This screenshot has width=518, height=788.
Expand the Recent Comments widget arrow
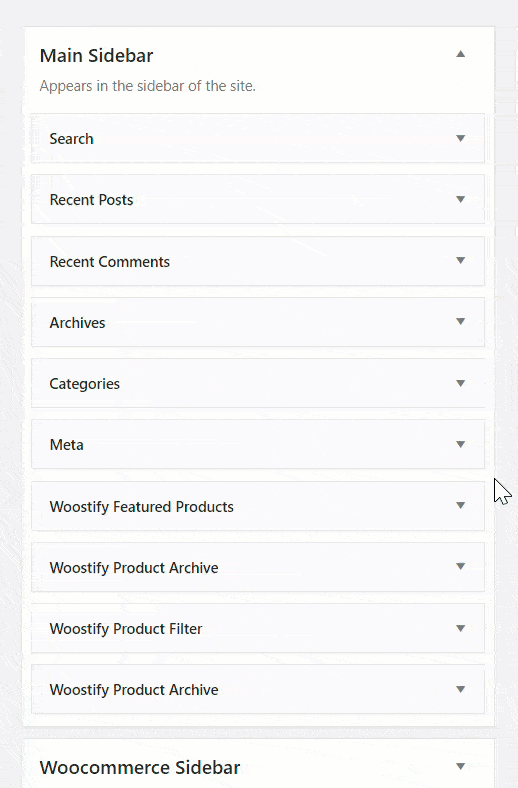click(460, 260)
